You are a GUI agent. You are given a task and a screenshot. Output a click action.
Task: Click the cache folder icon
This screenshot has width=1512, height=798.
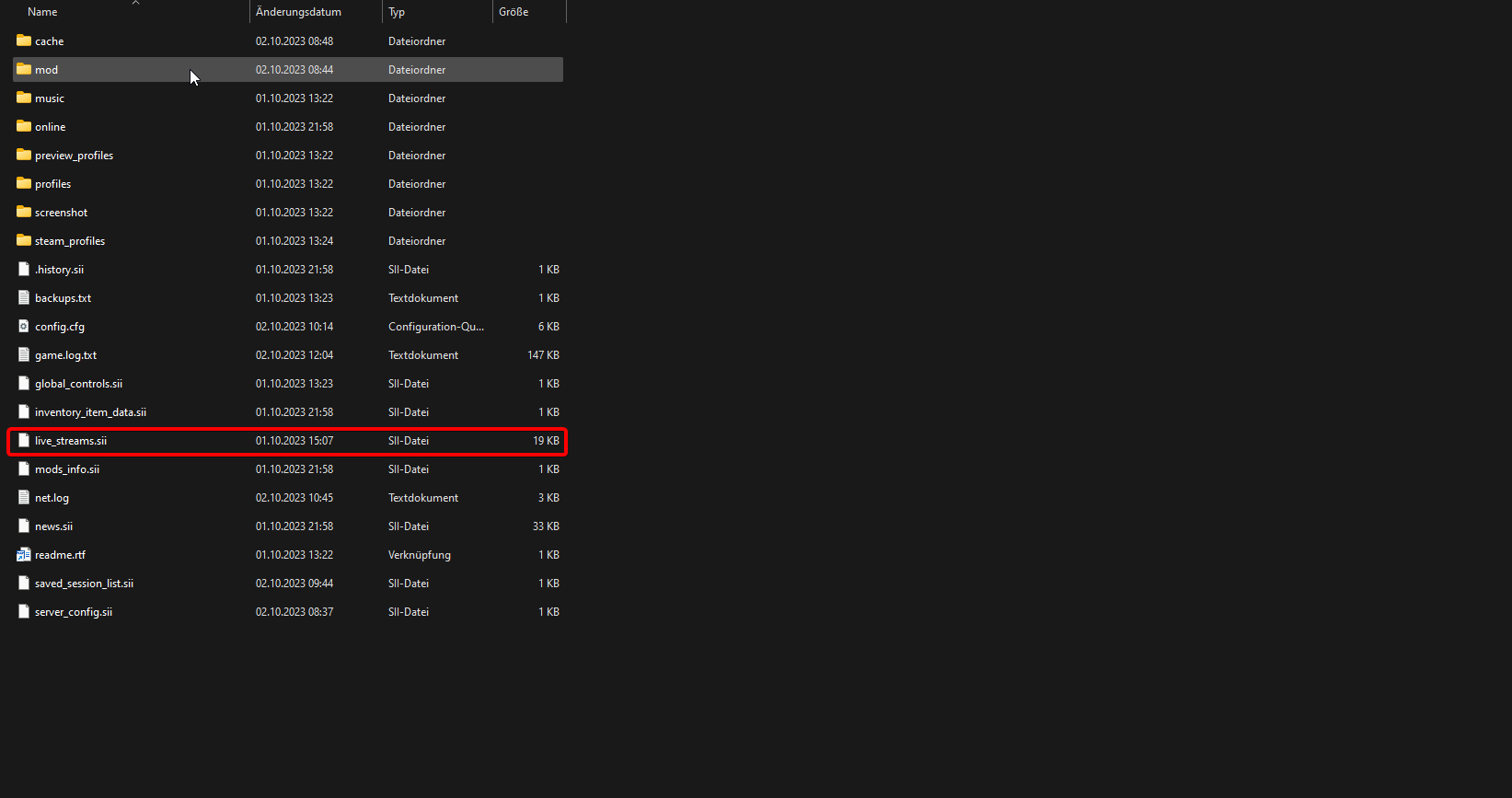tap(24, 40)
